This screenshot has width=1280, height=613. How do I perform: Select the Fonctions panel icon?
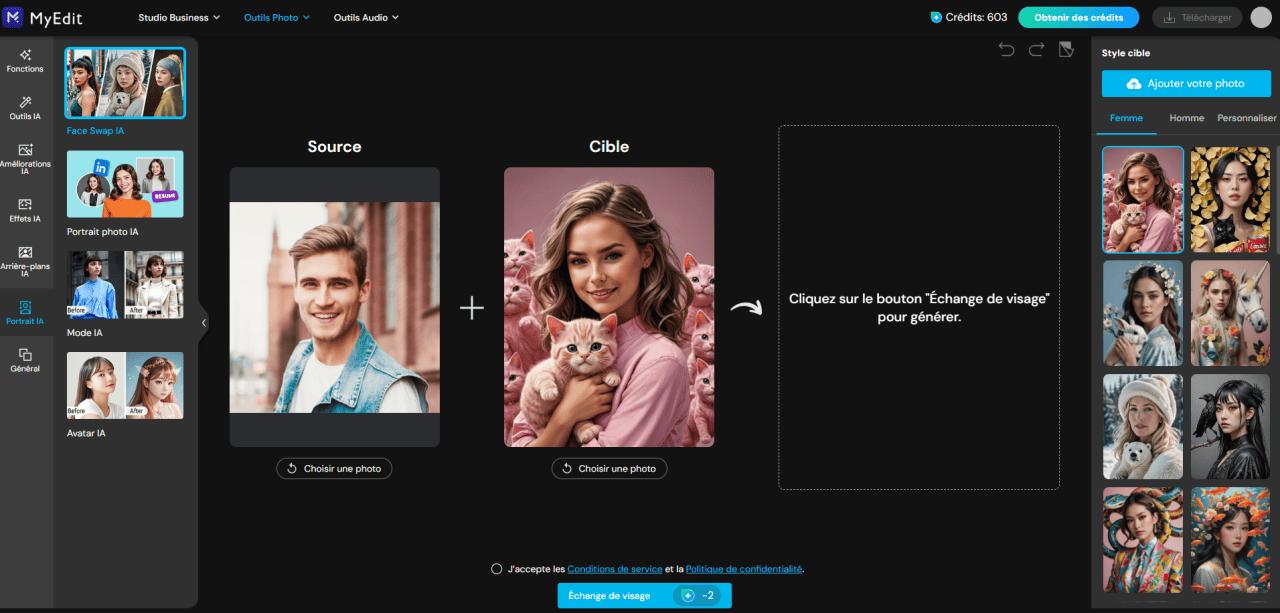[x=25, y=60]
